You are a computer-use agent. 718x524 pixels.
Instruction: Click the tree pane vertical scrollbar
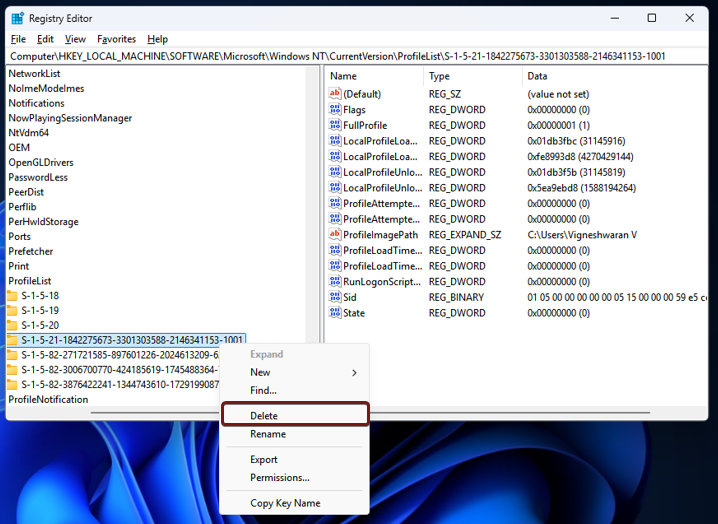pyautogui.click(x=313, y=204)
